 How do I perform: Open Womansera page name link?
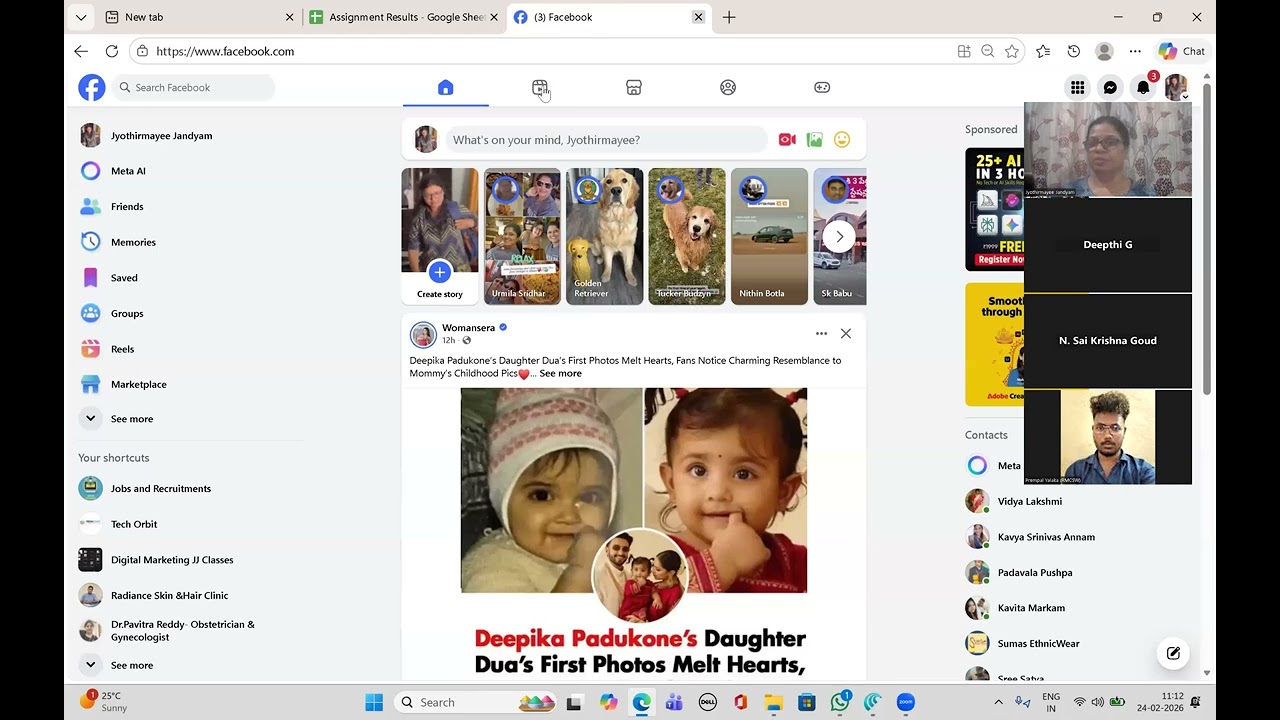[x=468, y=328]
